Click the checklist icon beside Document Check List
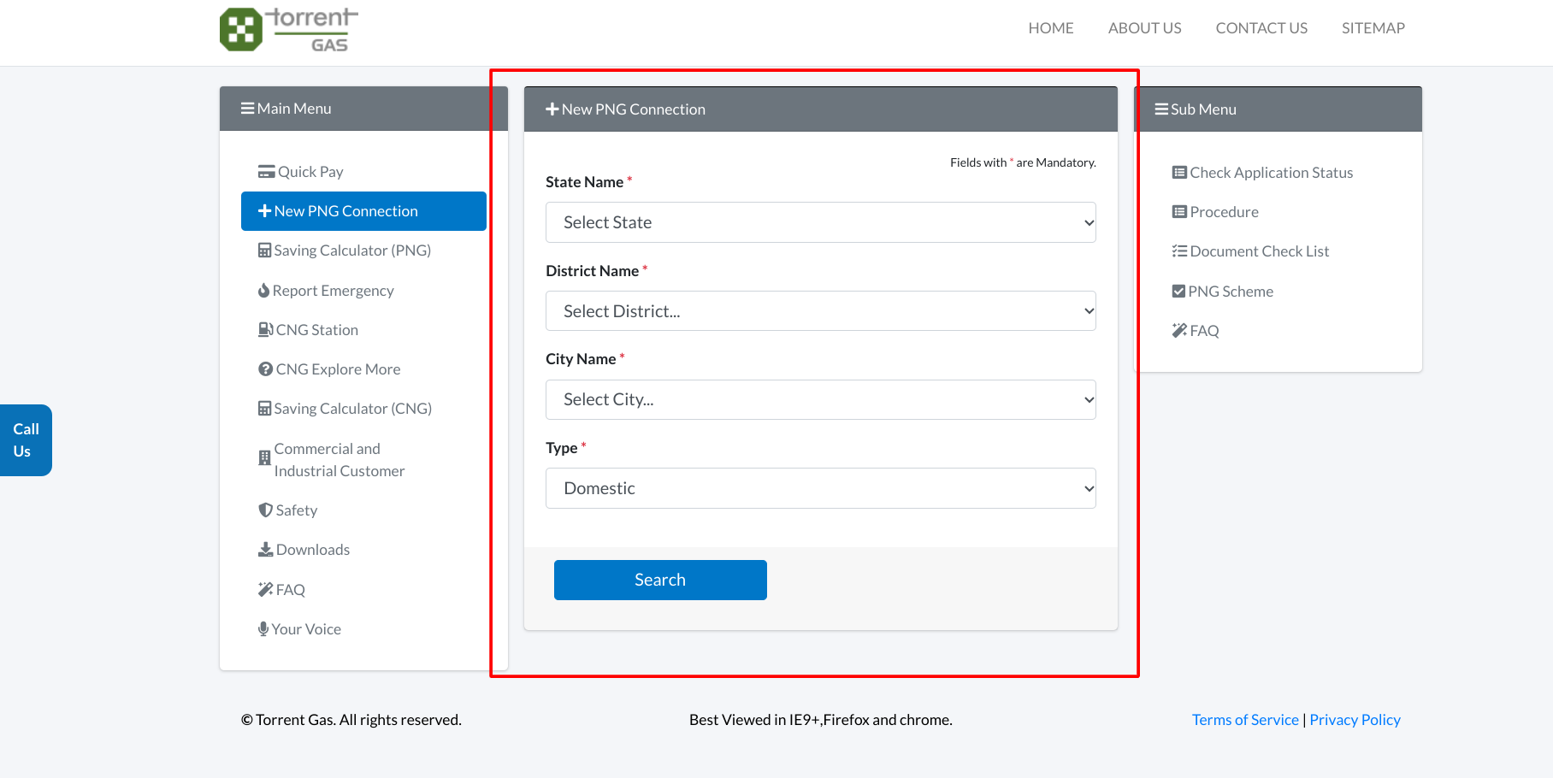This screenshot has width=1553, height=784. pyautogui.click(x=1179, y=251)
